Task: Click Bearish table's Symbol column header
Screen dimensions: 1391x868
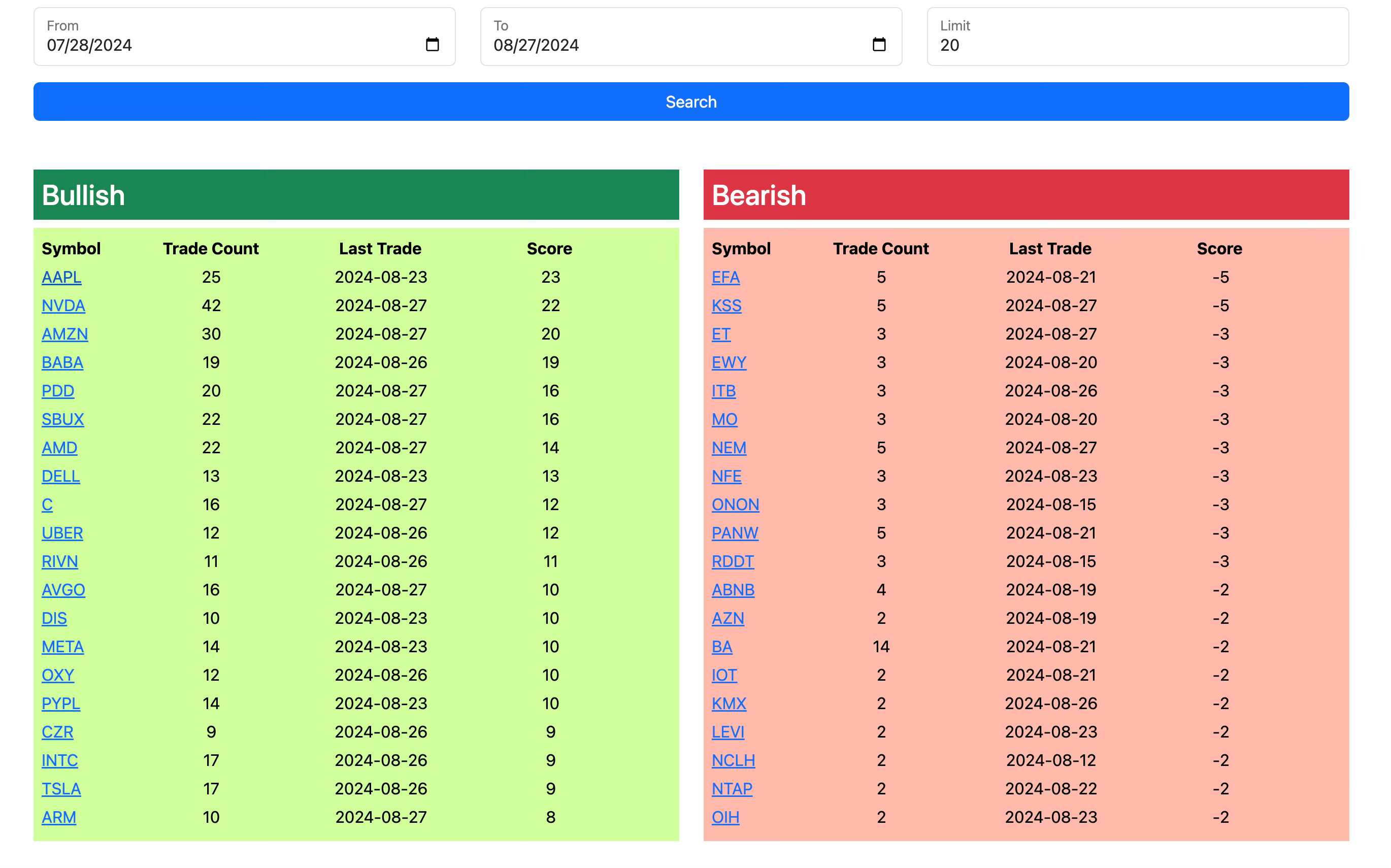Action: [741, 249]
